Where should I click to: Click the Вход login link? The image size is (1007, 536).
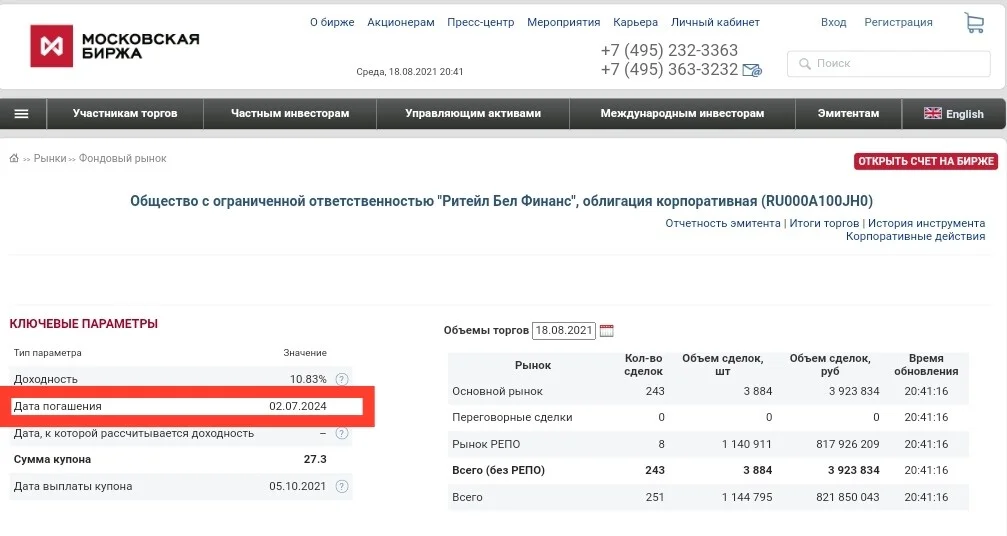[x=833, y=22]
